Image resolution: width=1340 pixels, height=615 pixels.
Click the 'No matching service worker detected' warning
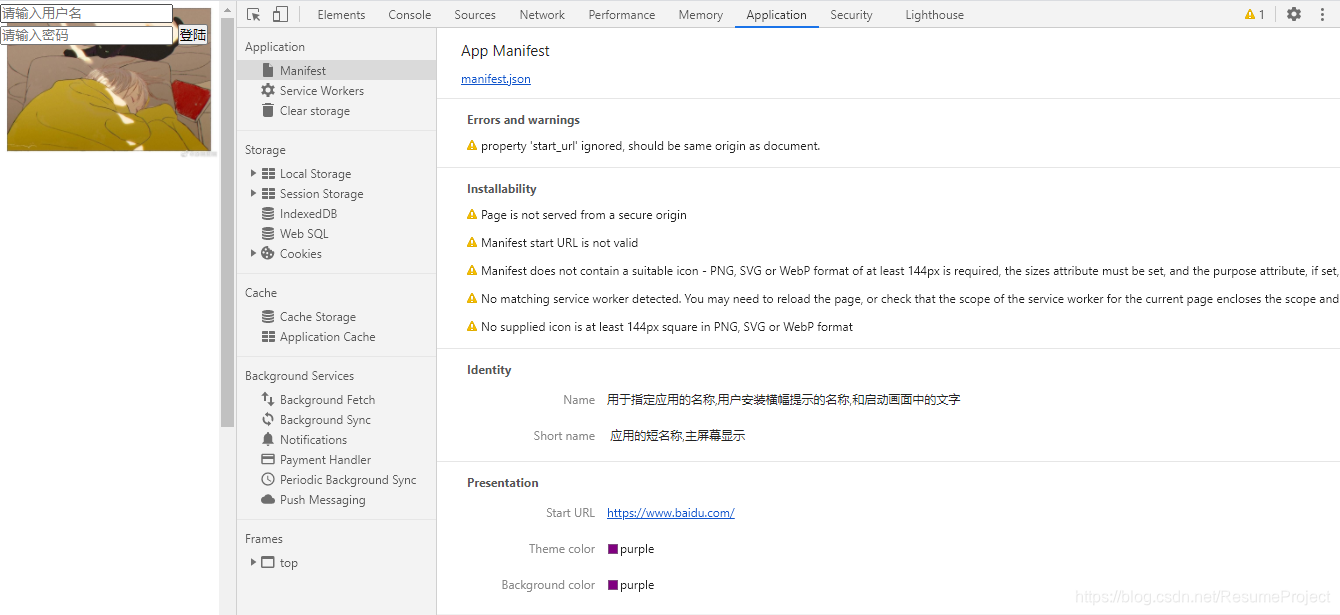(910, 298)
